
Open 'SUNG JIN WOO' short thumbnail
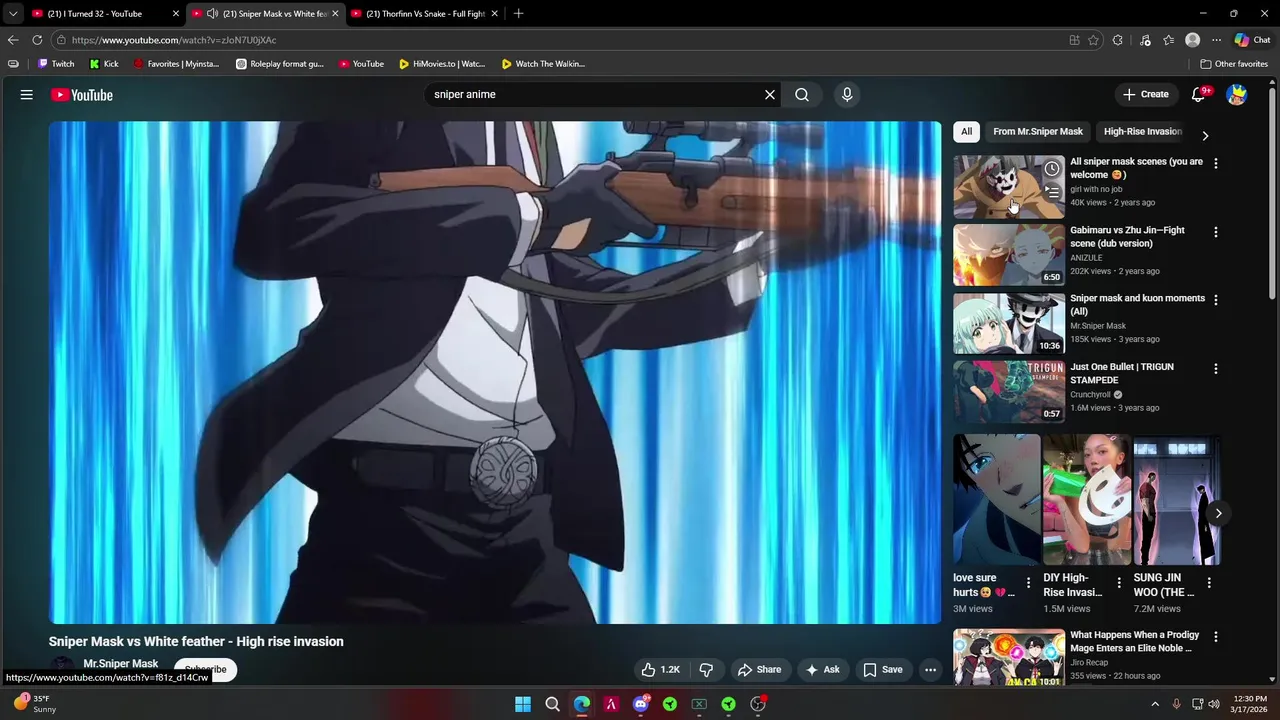[x=1177, y=500]
